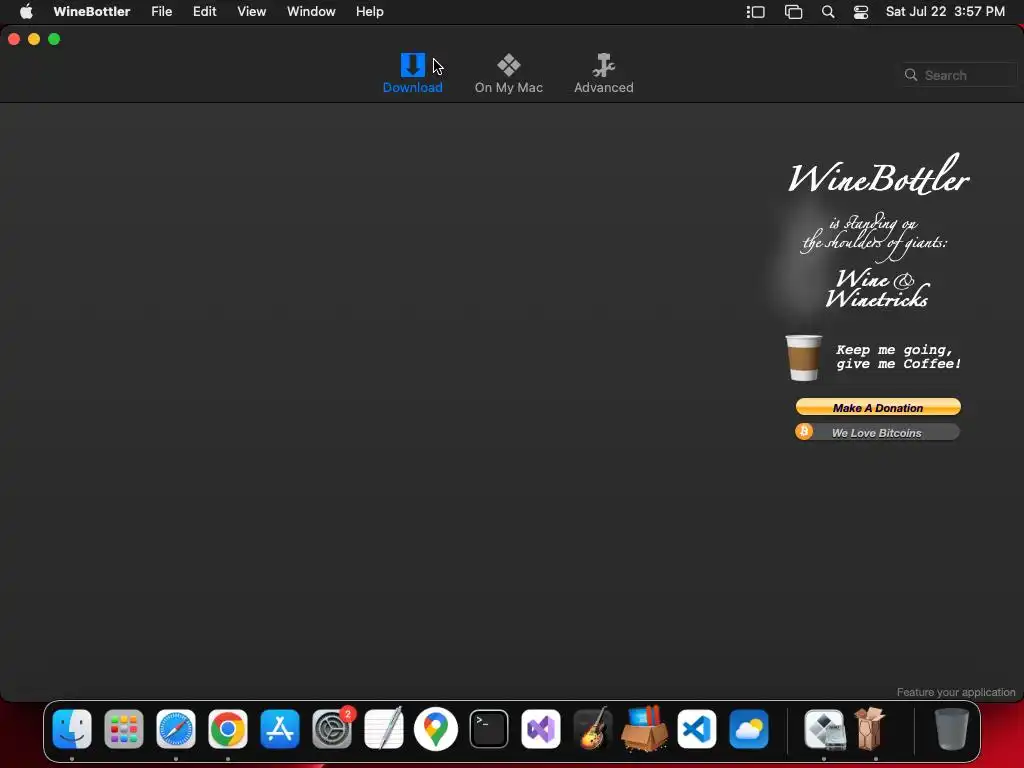Image resolution: width=1024 pixels, height=768 pixels.
Task: Click the Feature your application link
Action: pos(955,692)
